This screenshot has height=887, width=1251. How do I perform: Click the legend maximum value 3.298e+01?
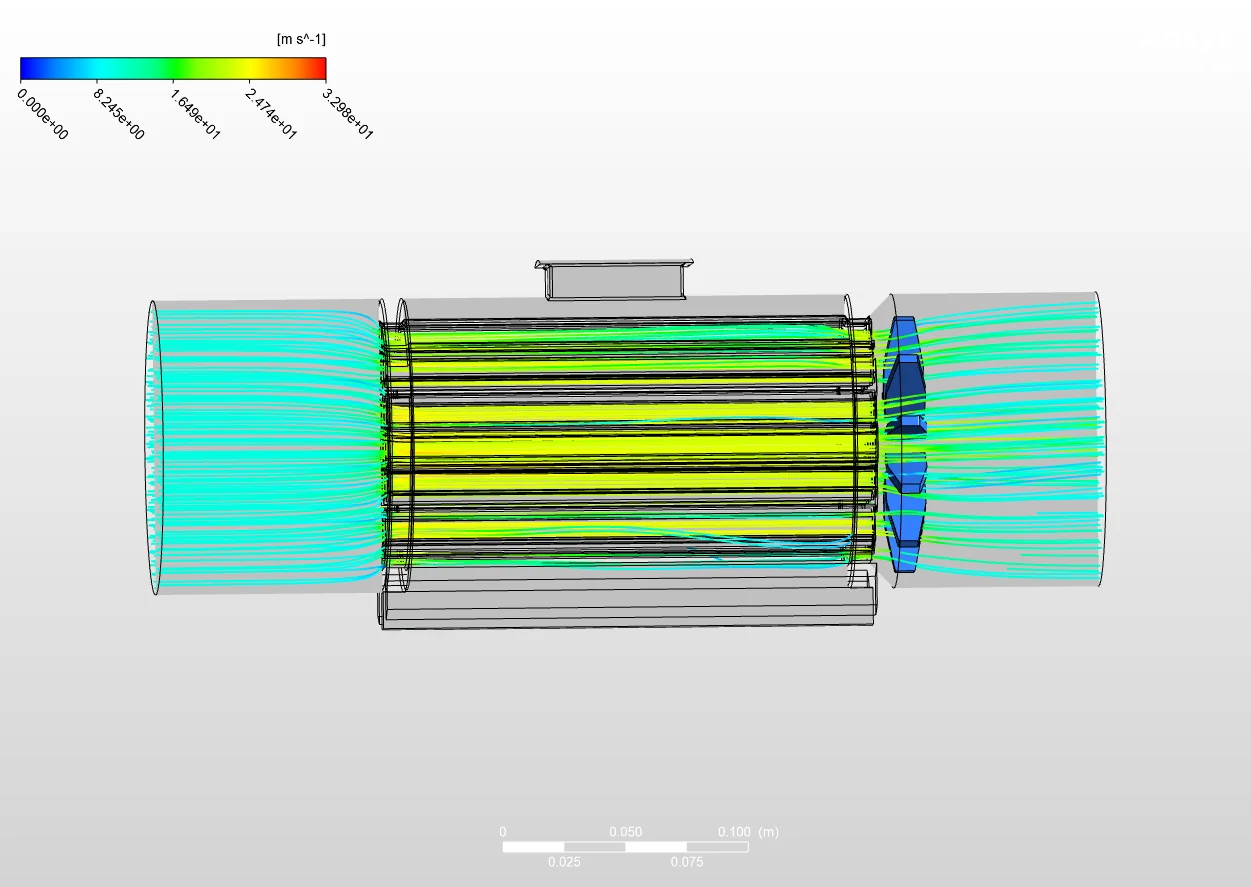[x=349, y=113]
